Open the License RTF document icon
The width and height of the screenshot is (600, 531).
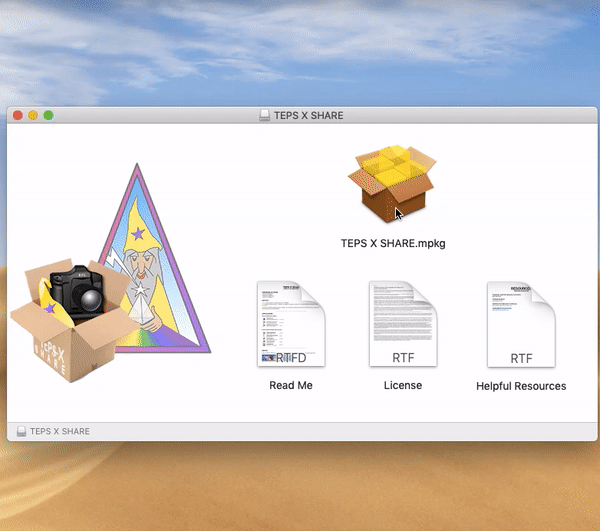pos(403,324)
